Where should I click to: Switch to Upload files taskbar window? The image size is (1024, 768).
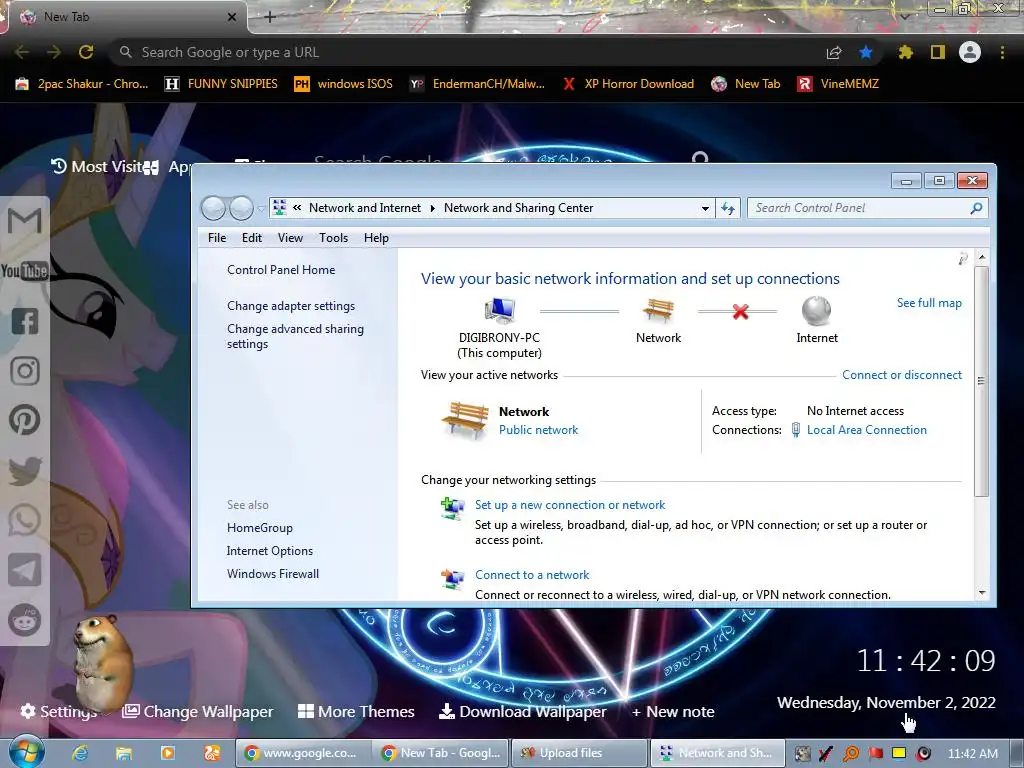click(579, 753)
